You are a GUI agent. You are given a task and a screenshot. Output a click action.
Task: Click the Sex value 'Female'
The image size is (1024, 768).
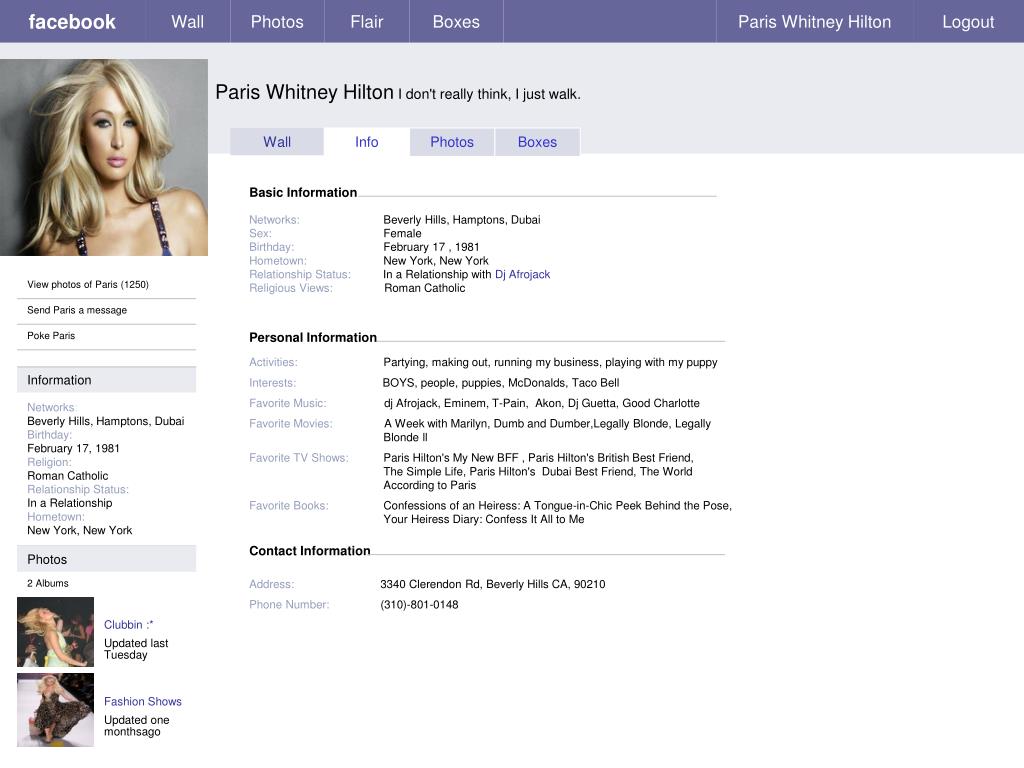(x=402, y=233)
